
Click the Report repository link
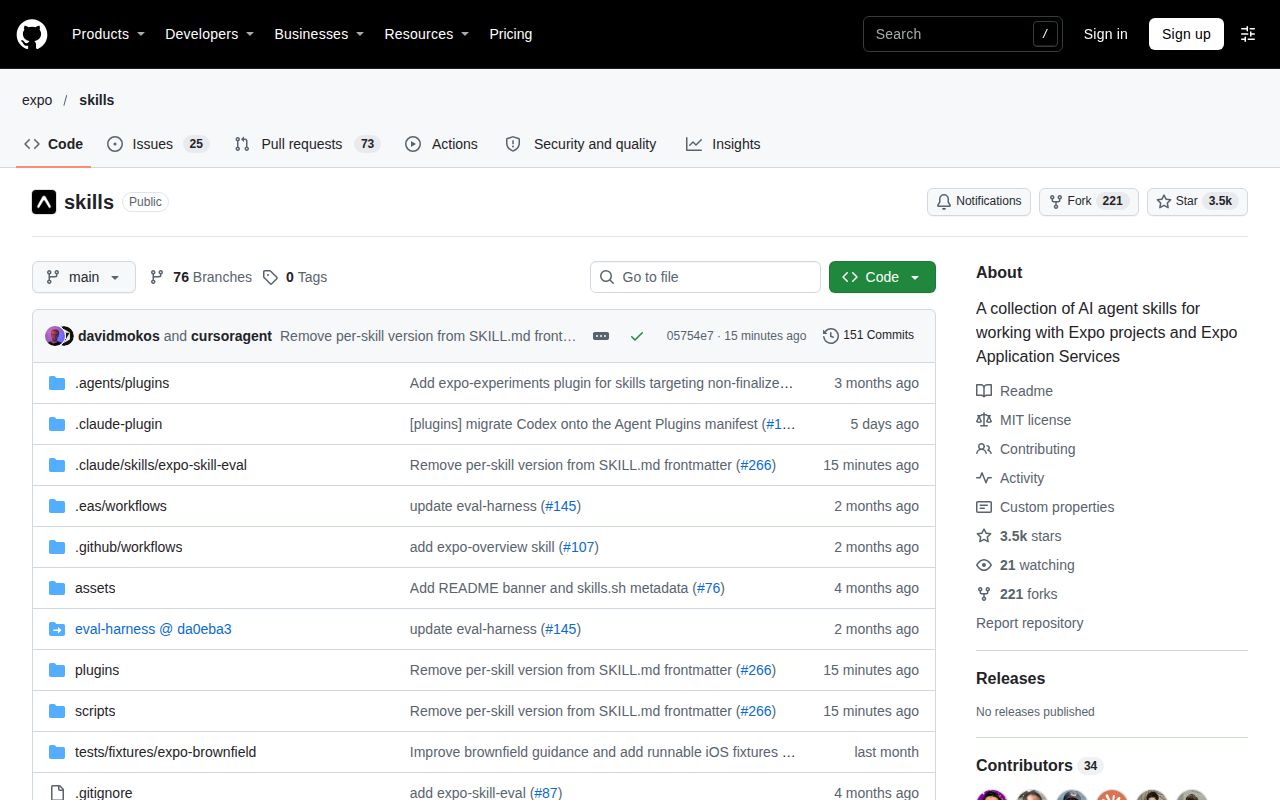[x=1029, y=623]
